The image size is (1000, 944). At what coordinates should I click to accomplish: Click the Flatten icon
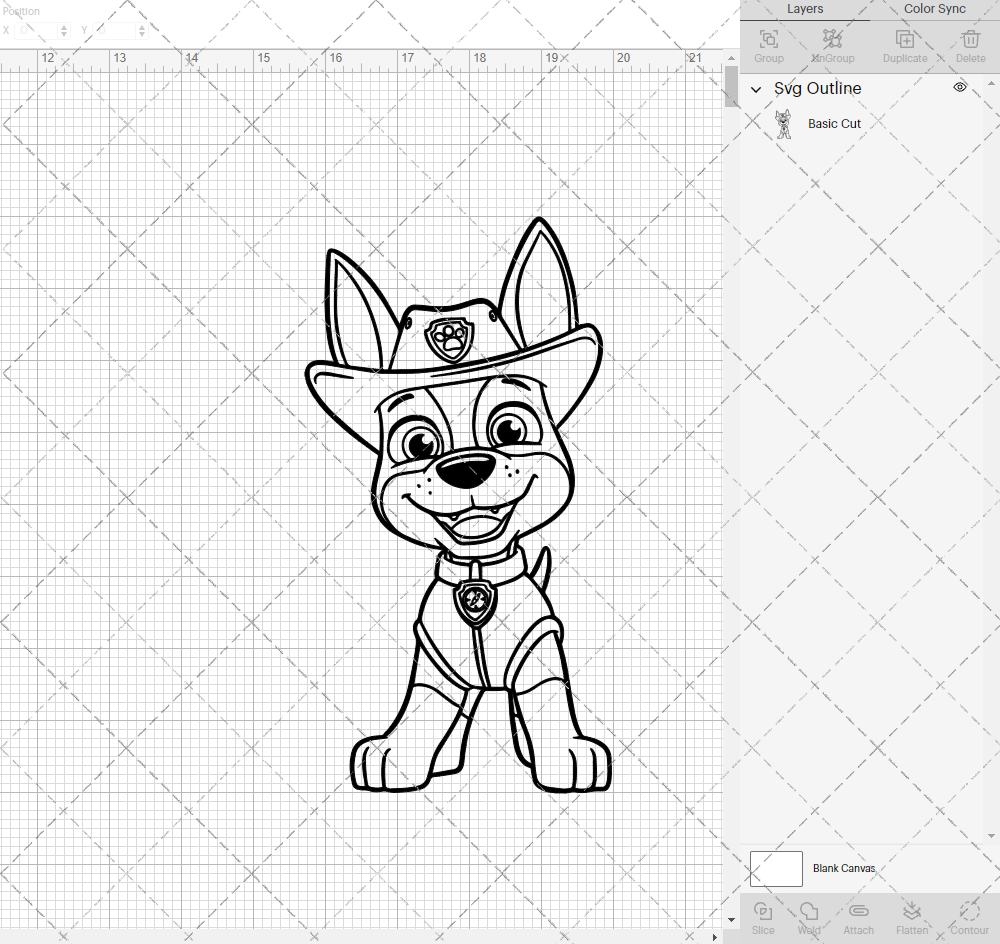[x=912, y=910]
